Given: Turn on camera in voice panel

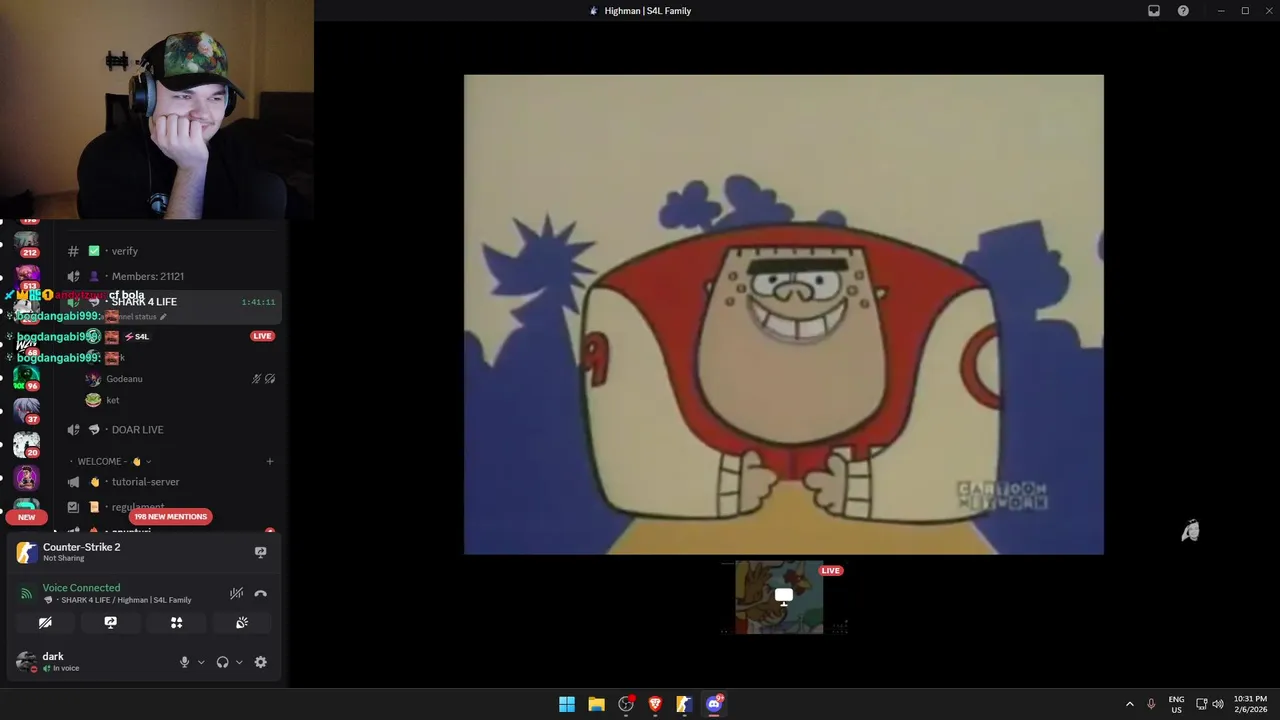Looking at the screenshot, I should pyautogui.click(x=45, y=622).
